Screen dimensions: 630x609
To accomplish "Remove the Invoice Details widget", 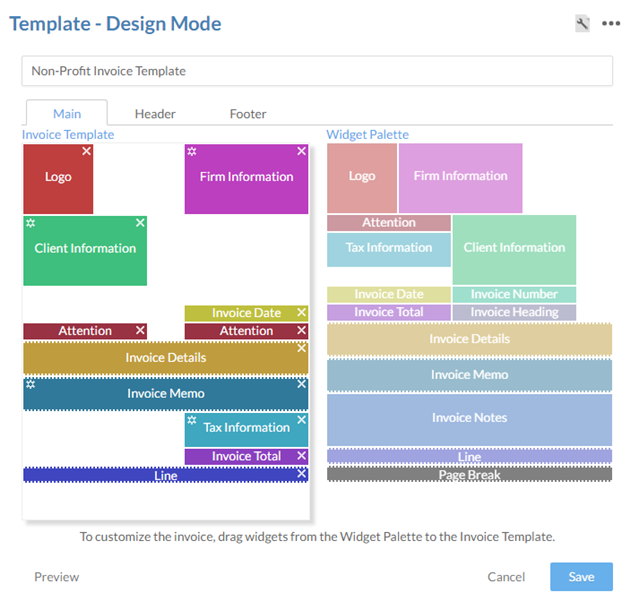I will [301, 349].
